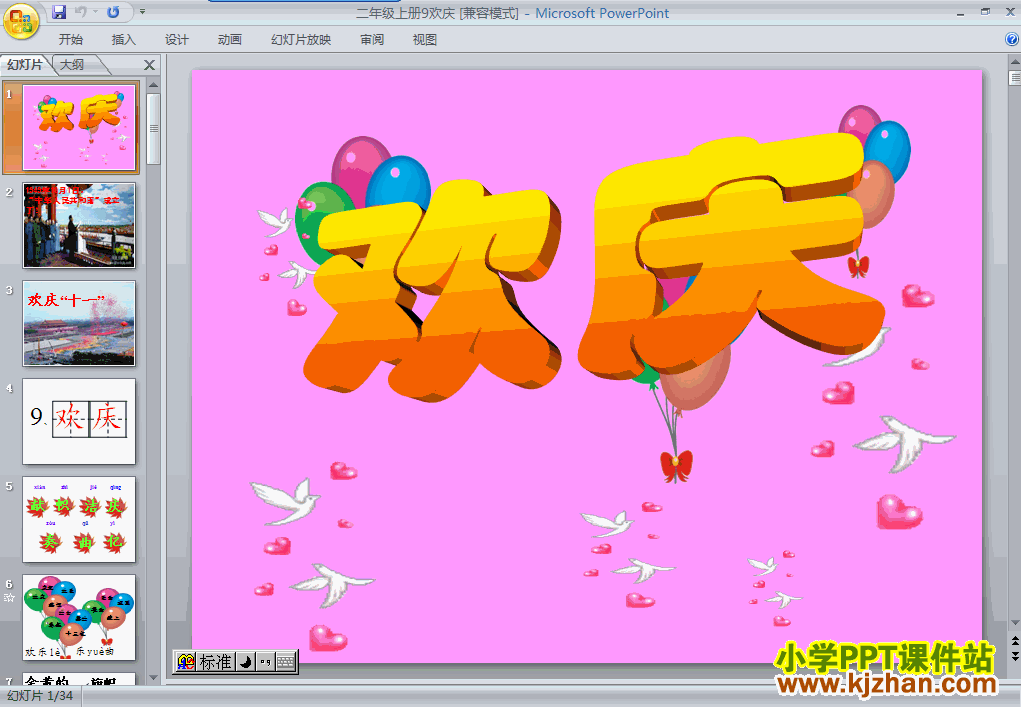This screenshot has height=707, width=1021.
Task: Expand the Customize Quick Access Toolbar dropdown
Action: [143, 12]
